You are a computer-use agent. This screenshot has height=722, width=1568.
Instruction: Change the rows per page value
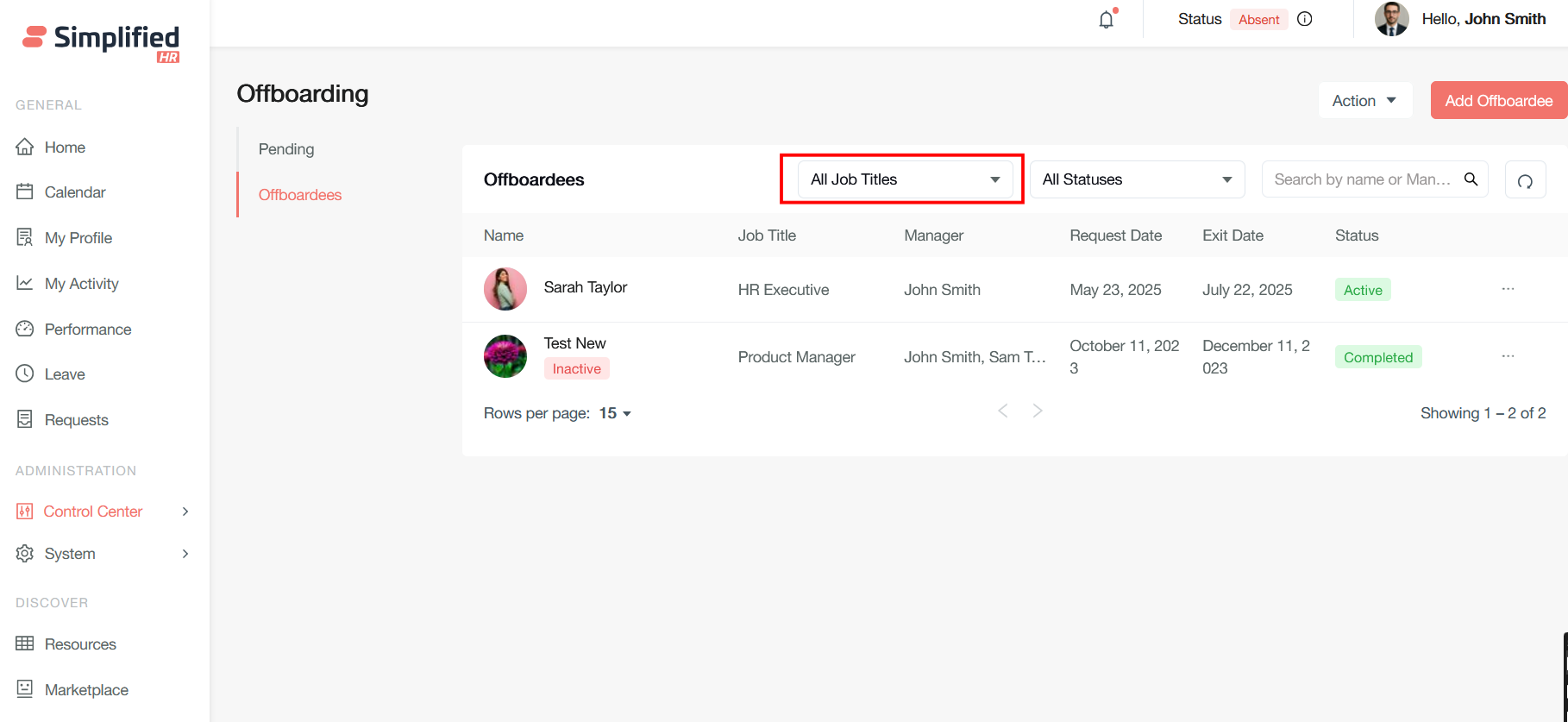click(615, 413)
